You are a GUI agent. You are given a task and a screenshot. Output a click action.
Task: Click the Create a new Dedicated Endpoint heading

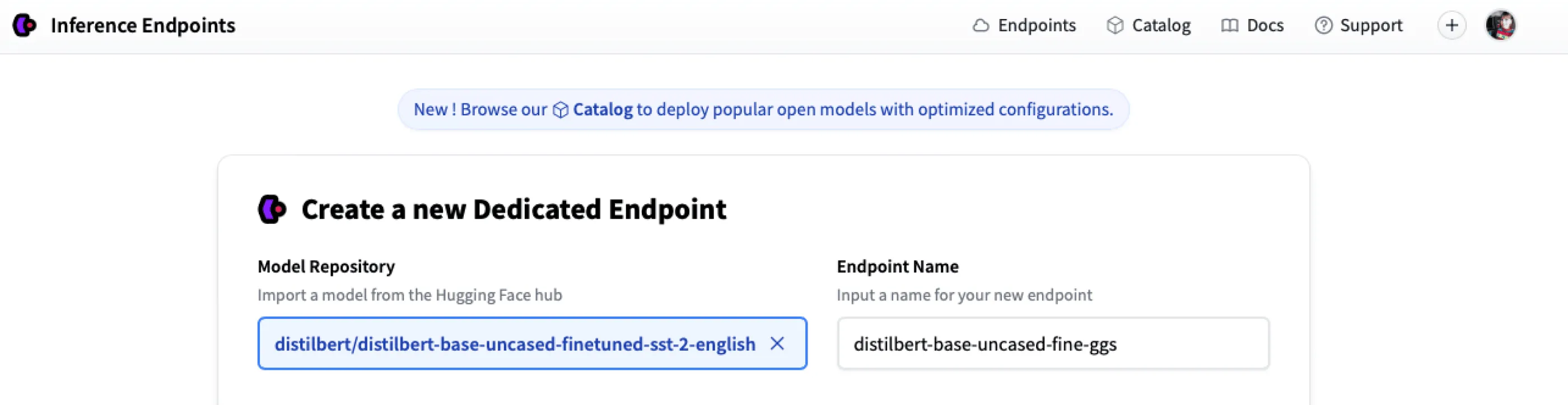tap(514, 209)
